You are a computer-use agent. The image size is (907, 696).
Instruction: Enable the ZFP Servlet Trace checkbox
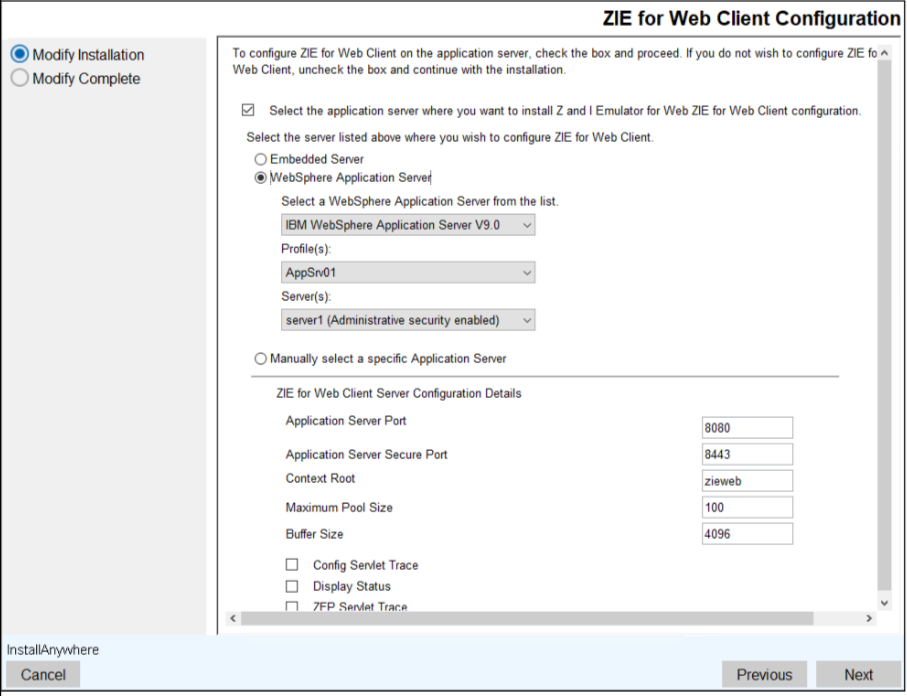(292, 606)
